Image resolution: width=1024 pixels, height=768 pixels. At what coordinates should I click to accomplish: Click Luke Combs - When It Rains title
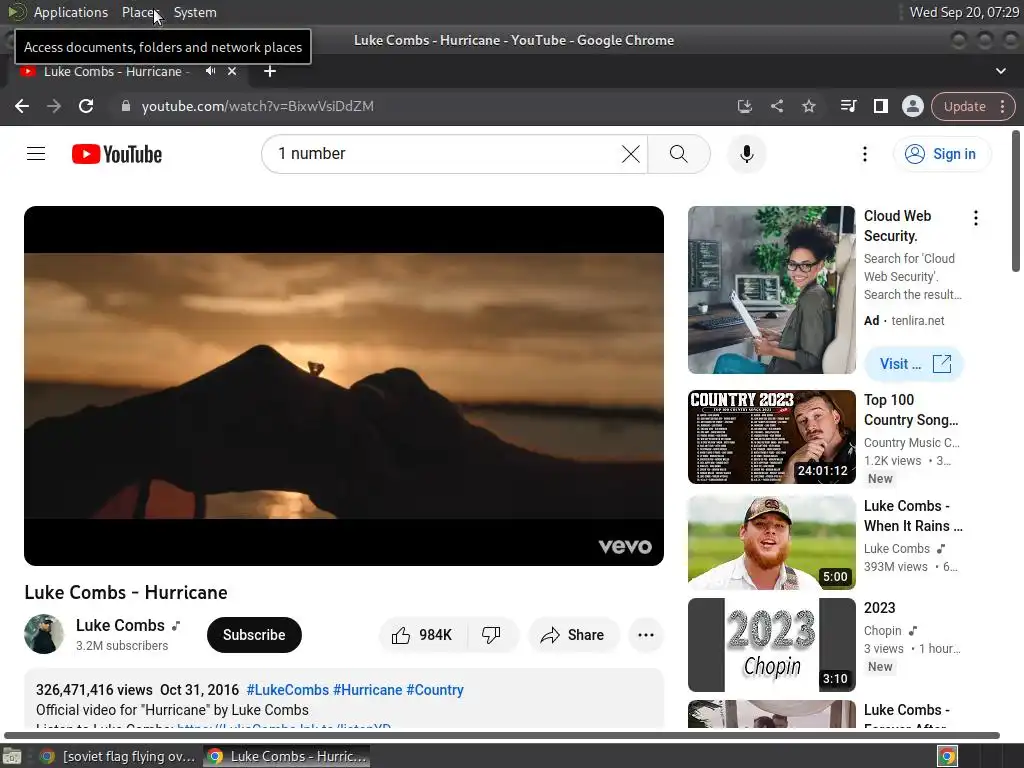point(913,516)
